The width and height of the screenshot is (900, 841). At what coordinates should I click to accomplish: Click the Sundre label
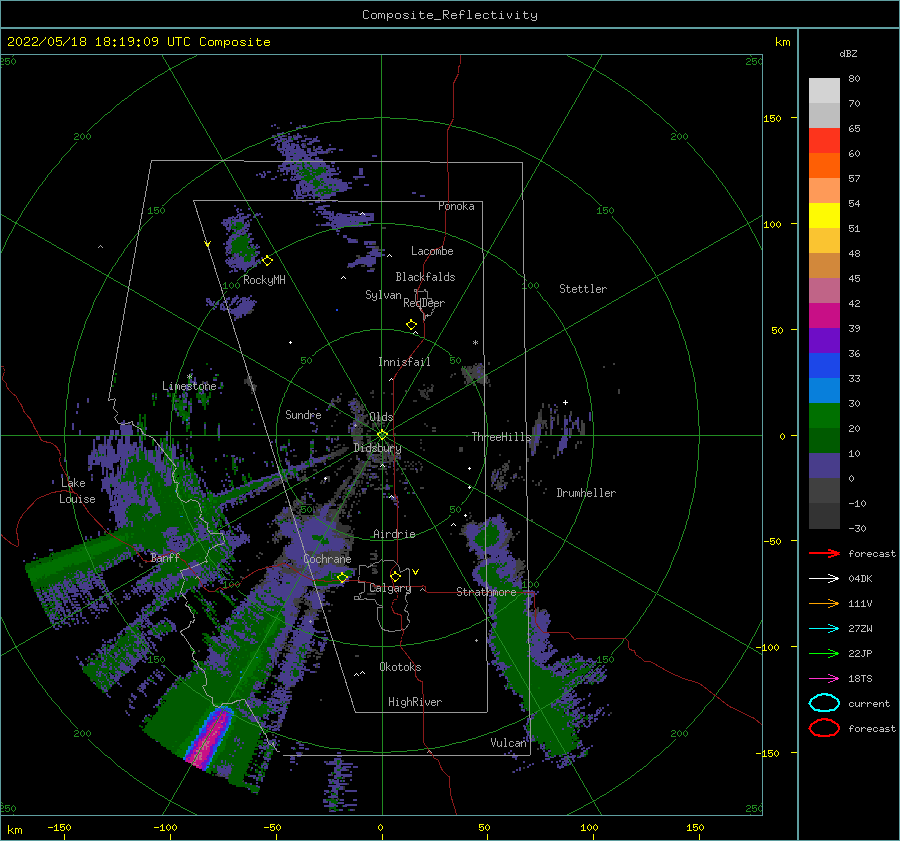[x=303, y=414]
